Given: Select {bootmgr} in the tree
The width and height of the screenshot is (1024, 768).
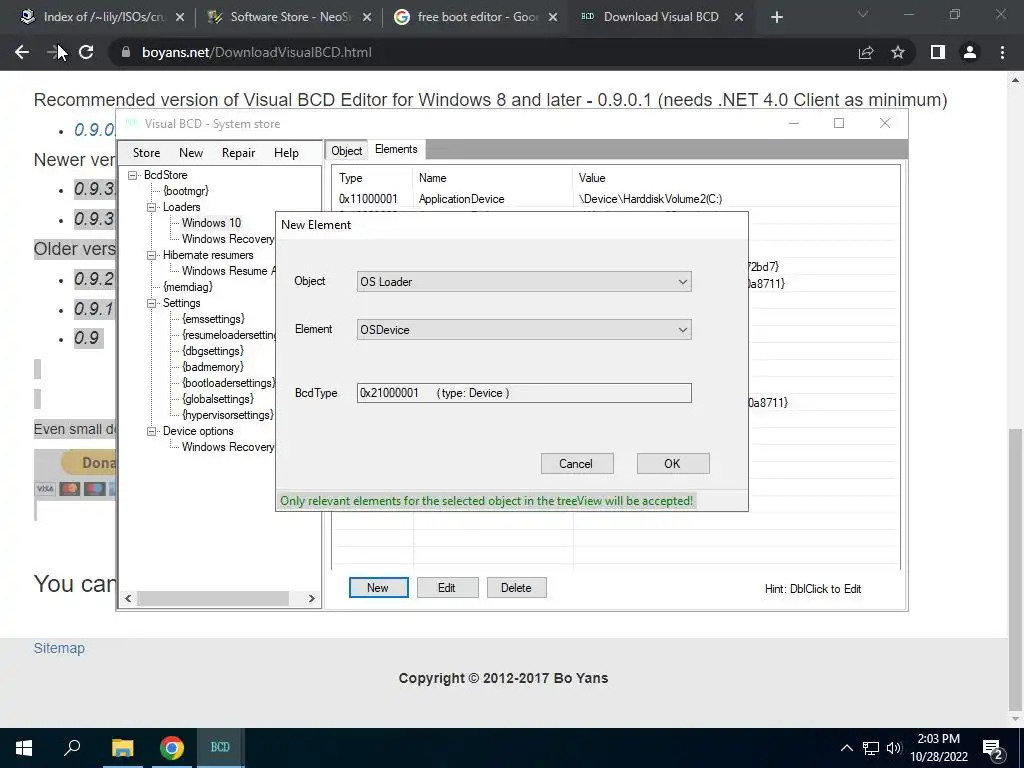Looking at the screenshot, I should point(186,191).
